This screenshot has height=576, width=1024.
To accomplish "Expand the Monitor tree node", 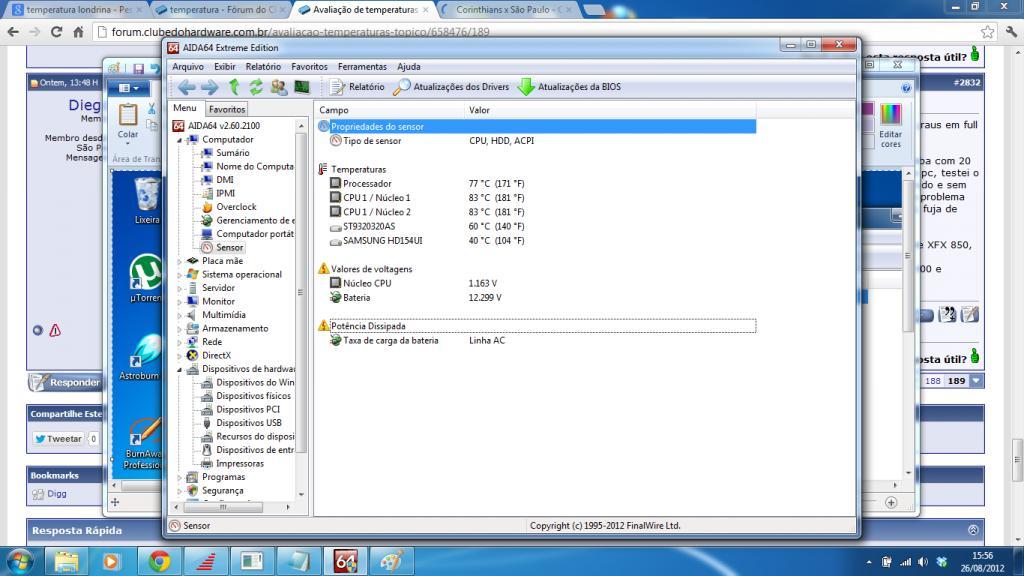I will coord(180,302).
